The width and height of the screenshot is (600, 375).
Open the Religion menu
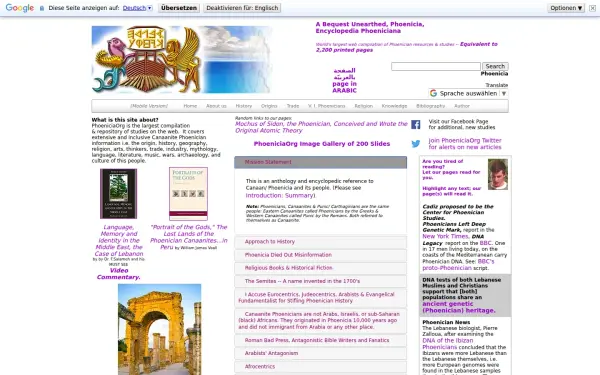364,106
